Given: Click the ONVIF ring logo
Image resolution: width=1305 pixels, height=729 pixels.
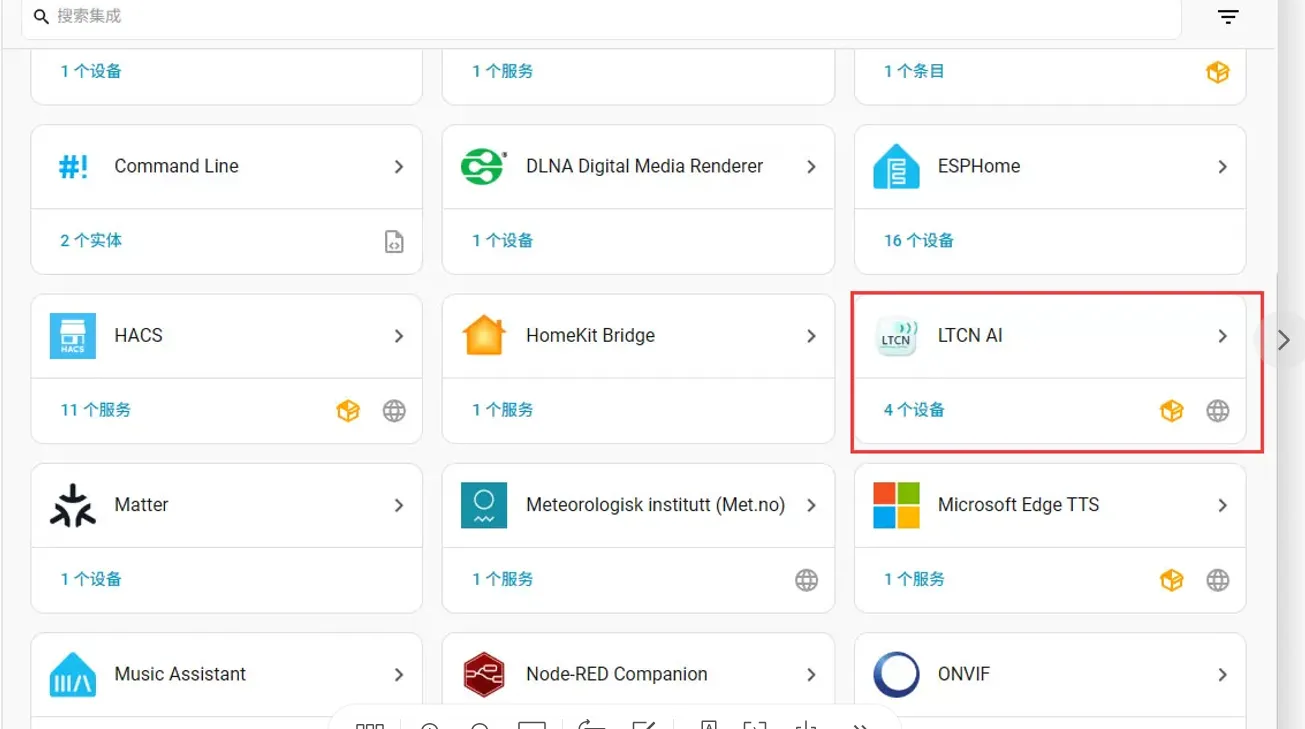Looking at the screenshot, I should coord(896,675).
